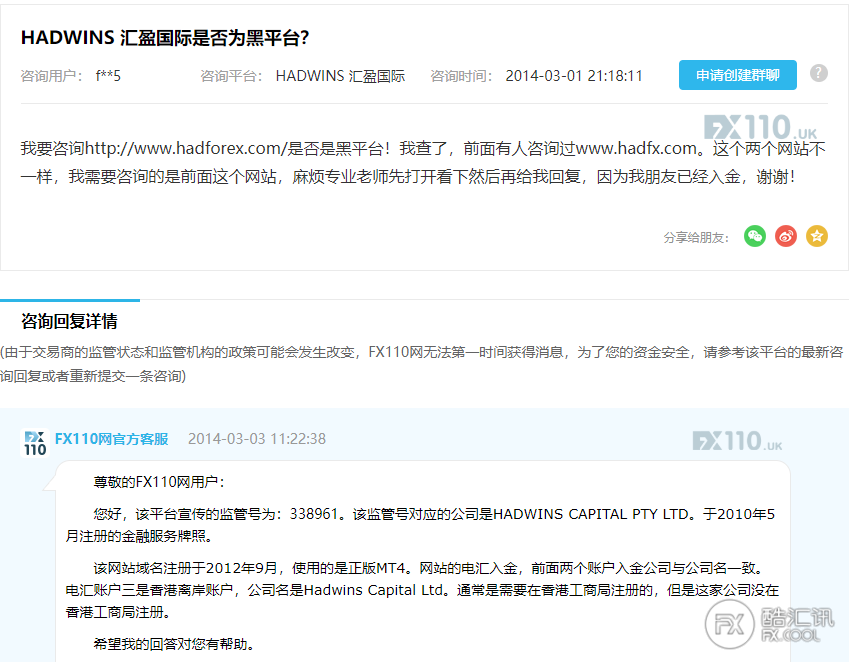
Task: Click the regulatory number 338961
Action: pyautogui.click(x=314, y=514)
